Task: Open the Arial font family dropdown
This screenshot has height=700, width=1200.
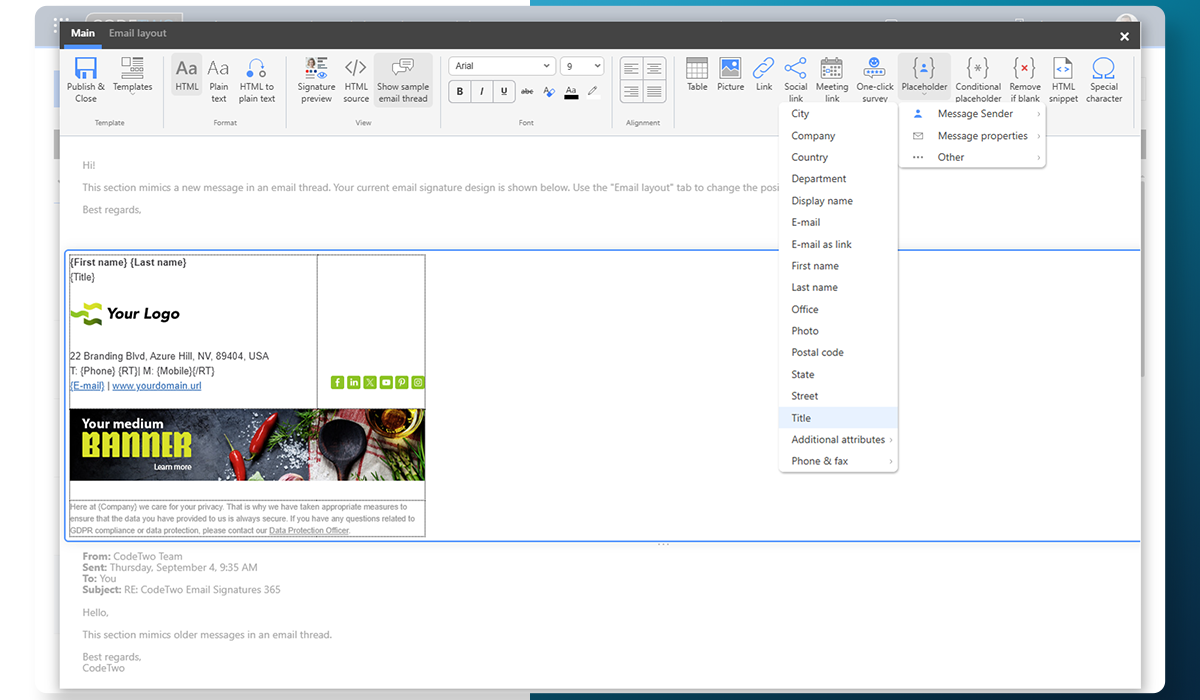Action: (501, 66)
